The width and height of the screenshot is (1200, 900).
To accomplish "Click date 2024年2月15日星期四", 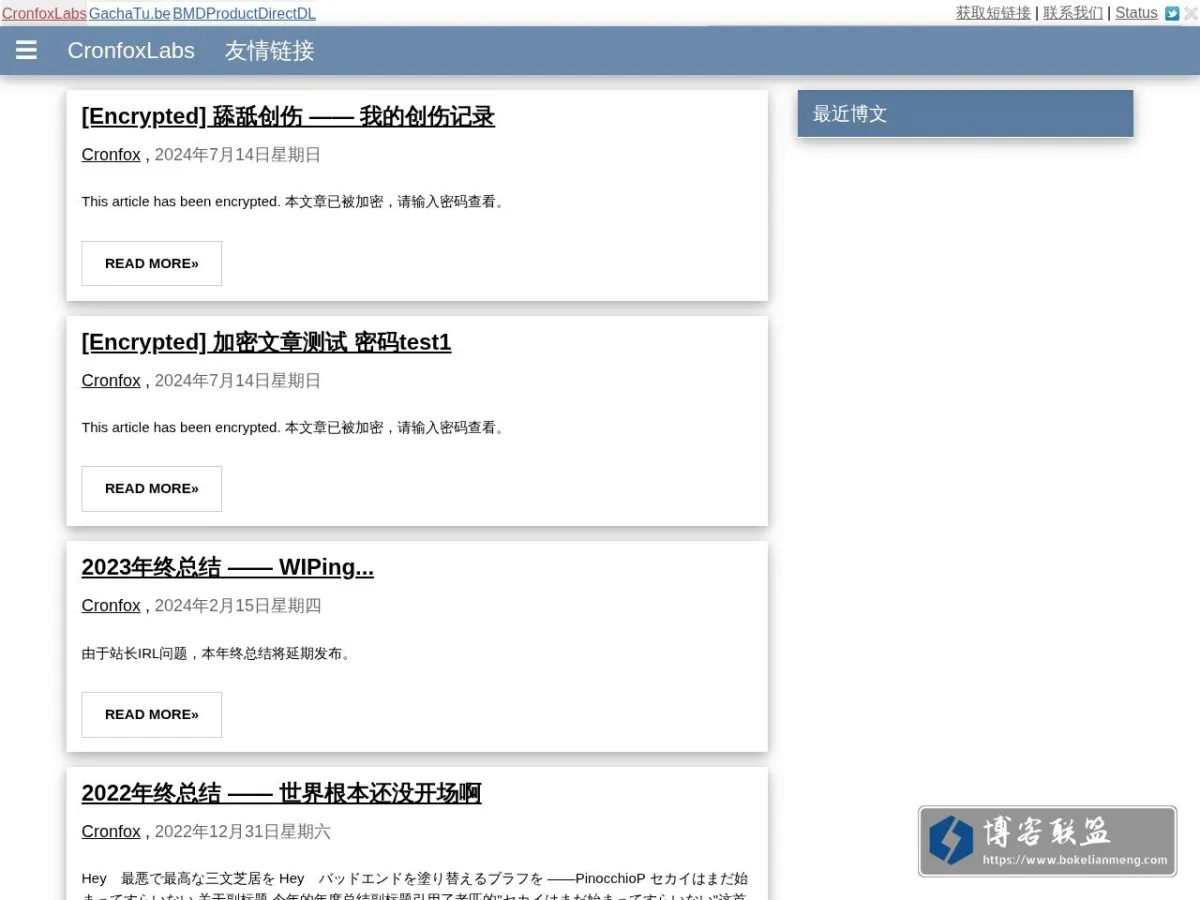I will tap(238, 606).
